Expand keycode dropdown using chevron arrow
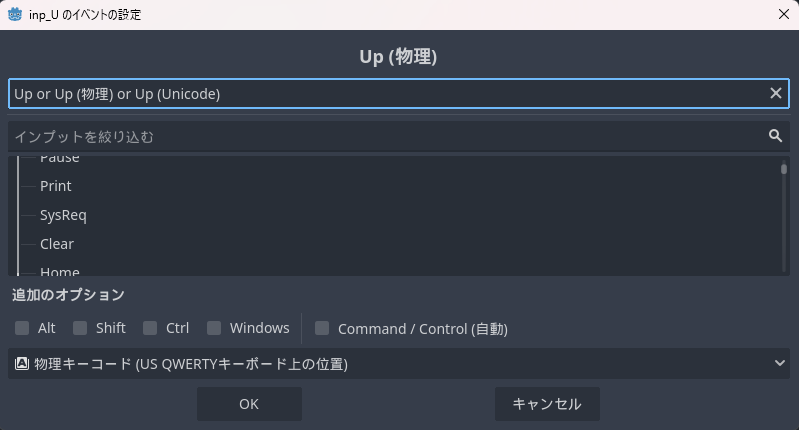The width and height of the screenshot is (799, 430). coord(780,364)
